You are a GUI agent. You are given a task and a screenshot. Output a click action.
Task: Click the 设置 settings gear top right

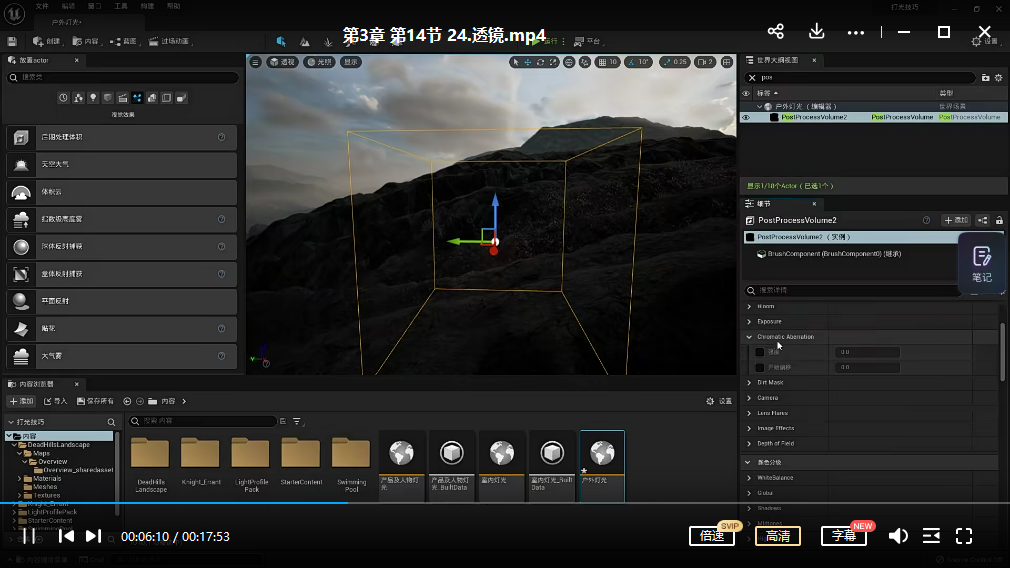point(986,41)
